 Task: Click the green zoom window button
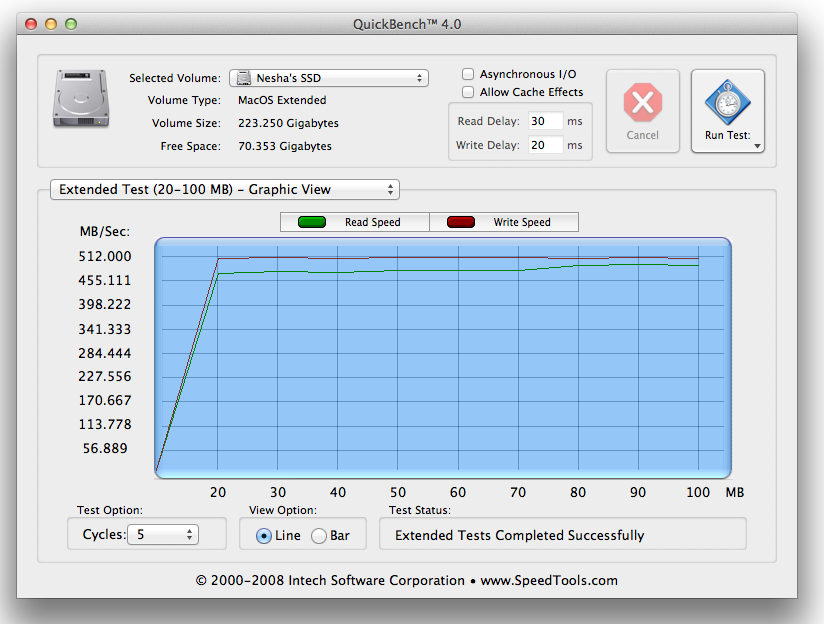pos(71,24)
